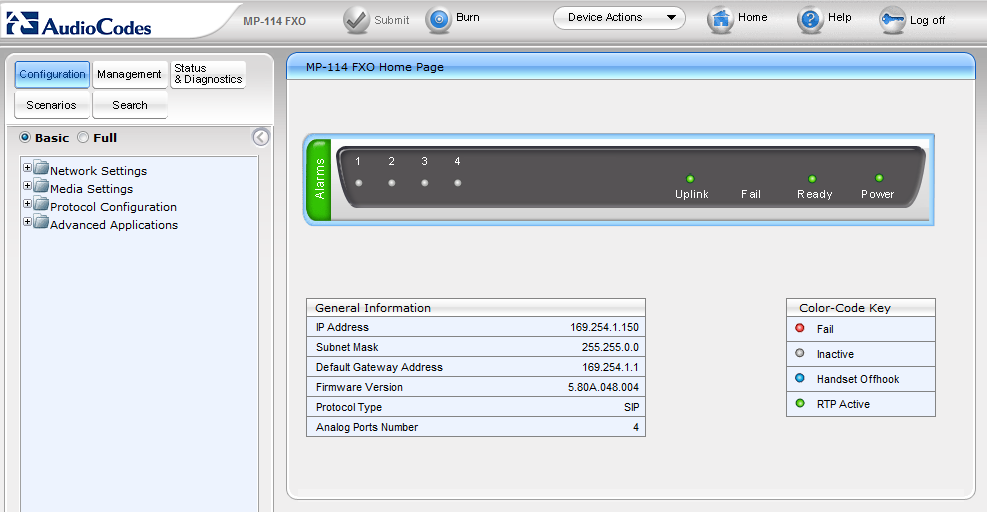Click the green RTP Active color dot

pos(800,404)
